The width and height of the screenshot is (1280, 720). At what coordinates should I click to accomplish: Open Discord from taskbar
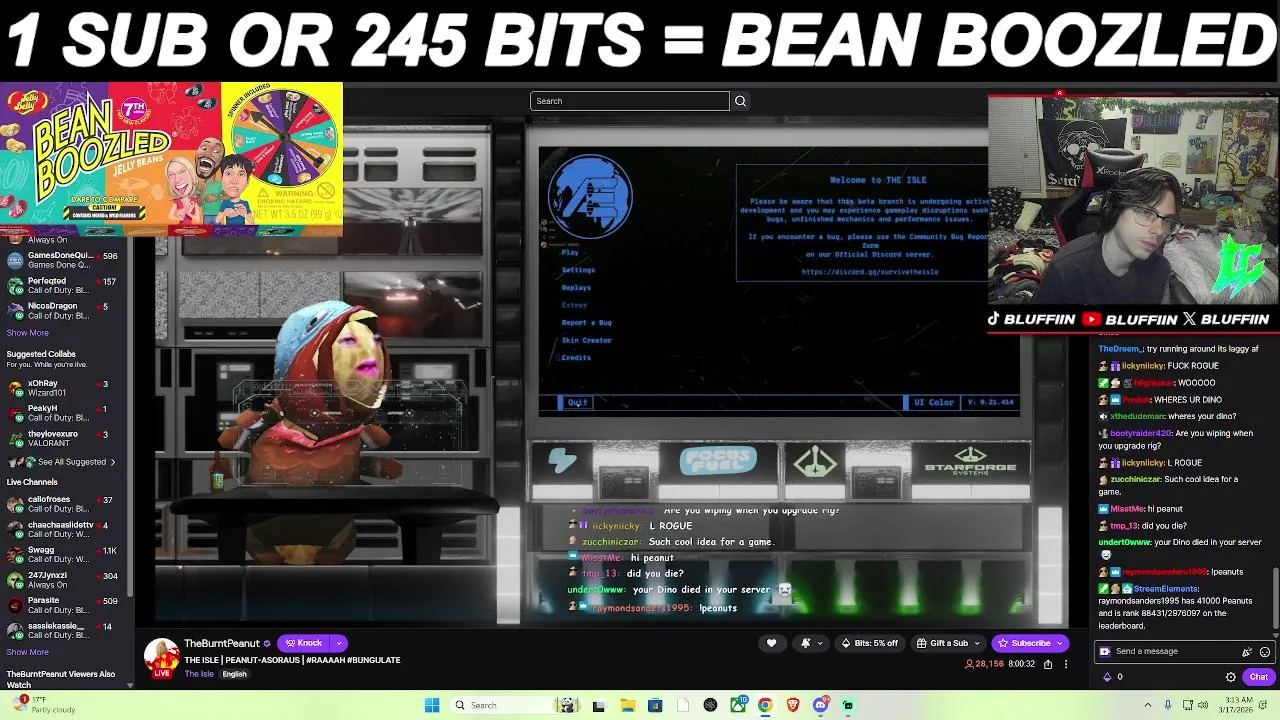820,705
